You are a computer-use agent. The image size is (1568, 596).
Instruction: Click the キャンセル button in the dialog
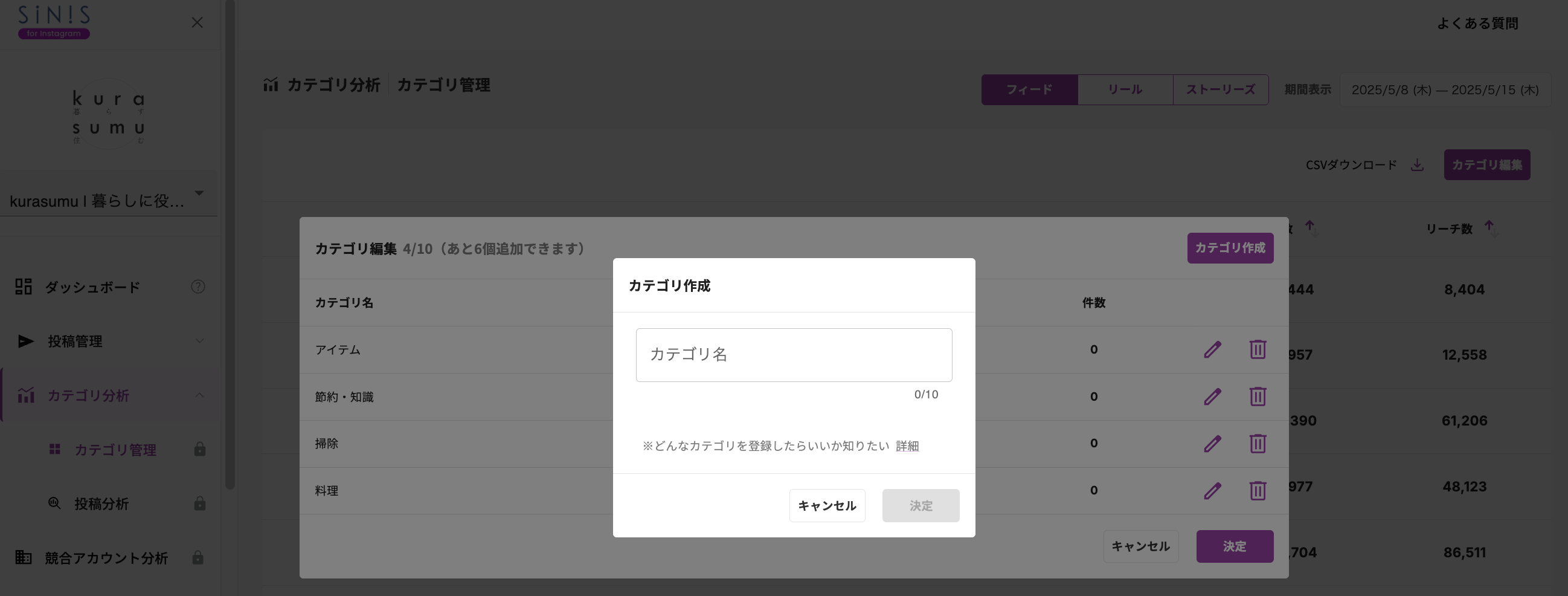(x=827, y=505)
